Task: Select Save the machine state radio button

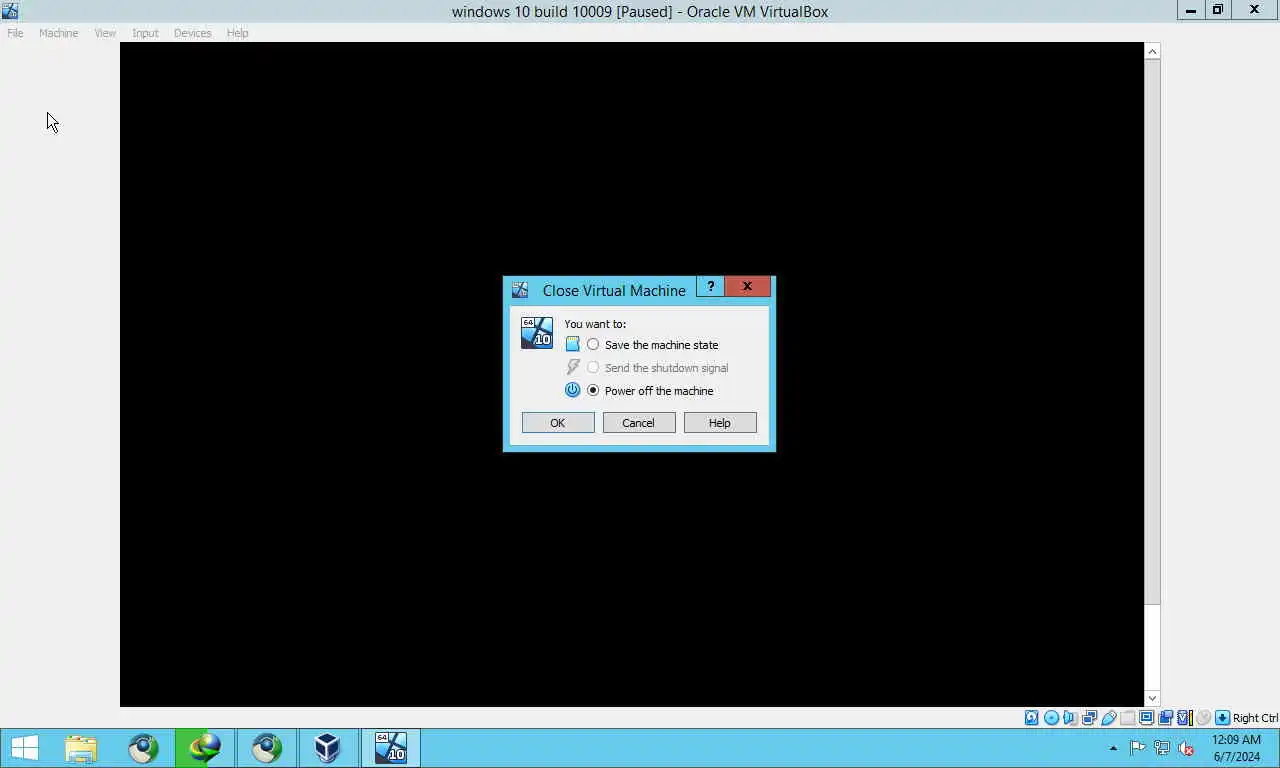Action: tap(593, 344)
